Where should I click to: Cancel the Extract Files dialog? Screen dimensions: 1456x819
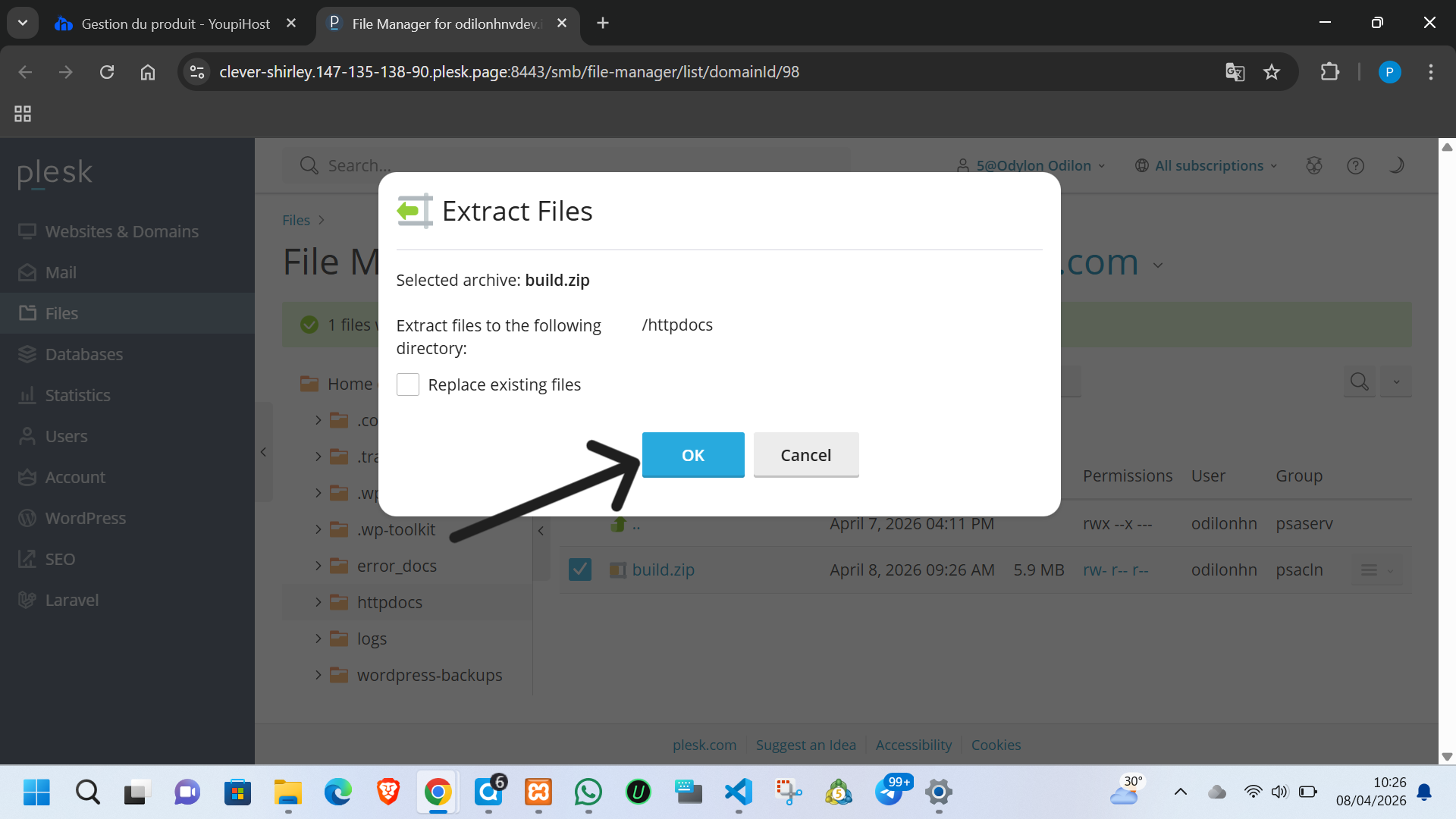805,455
